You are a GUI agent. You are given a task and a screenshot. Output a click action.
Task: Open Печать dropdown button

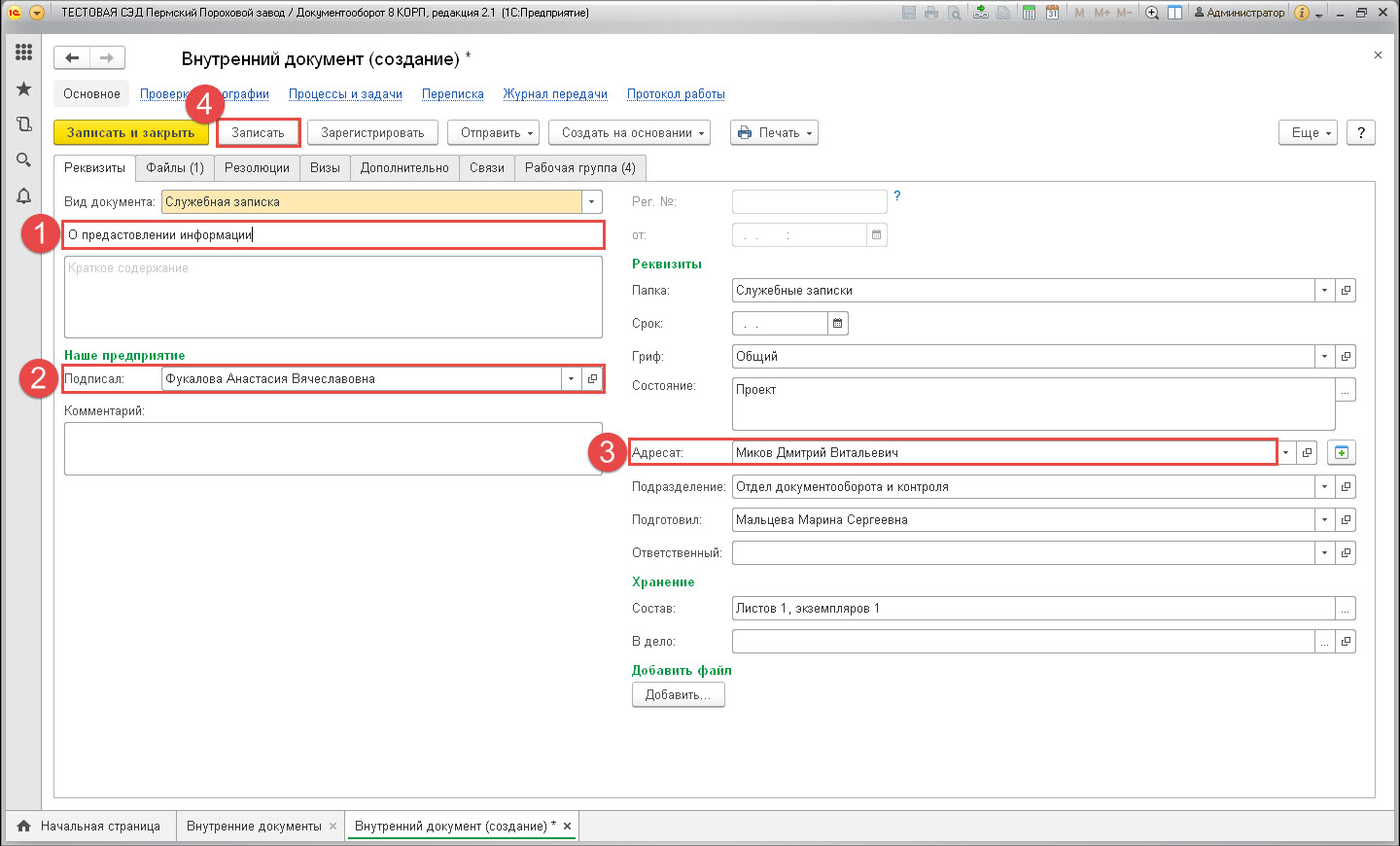click(x=774, y=132)
